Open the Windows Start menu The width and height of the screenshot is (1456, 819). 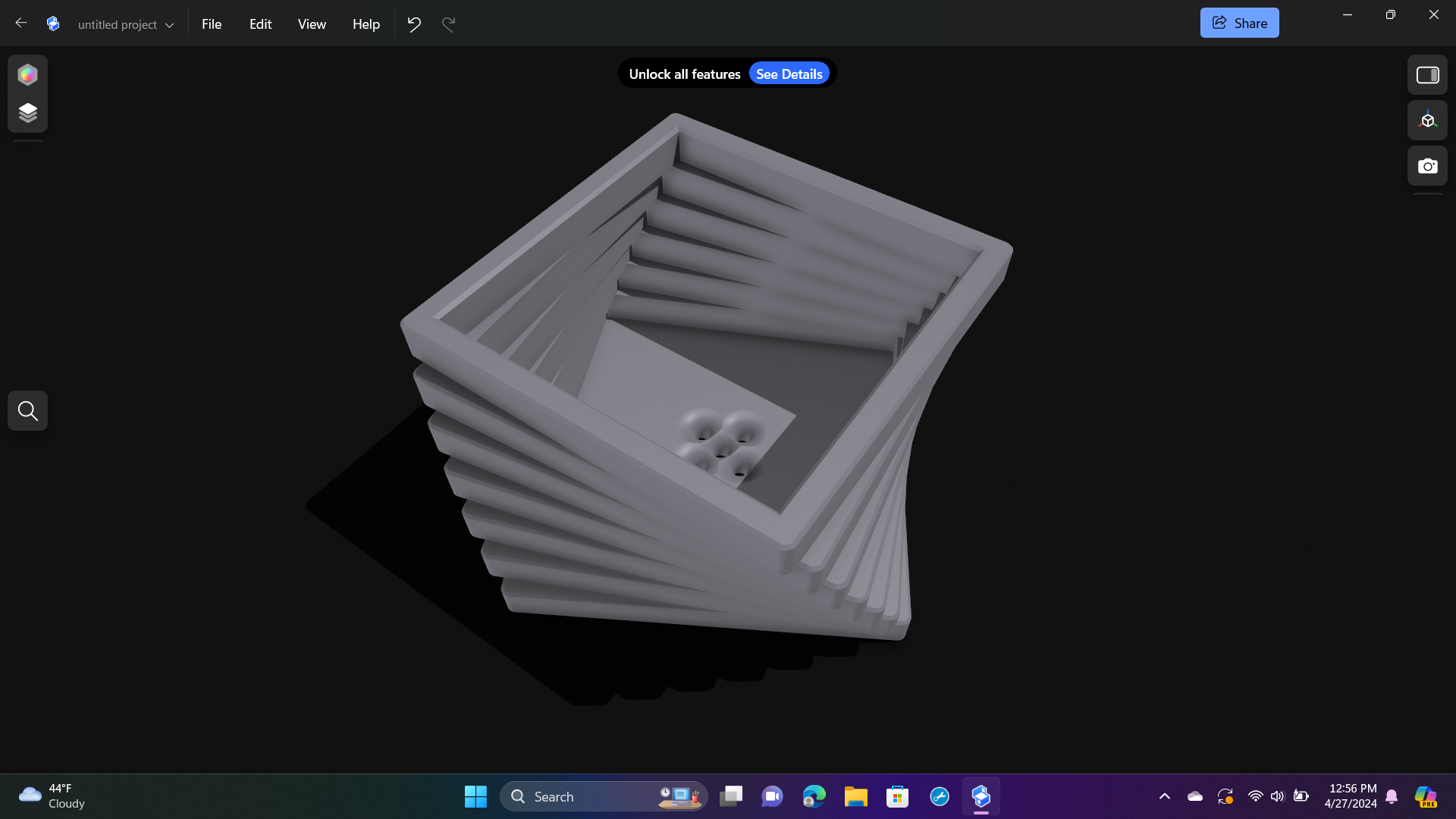(x=475, y=796)
